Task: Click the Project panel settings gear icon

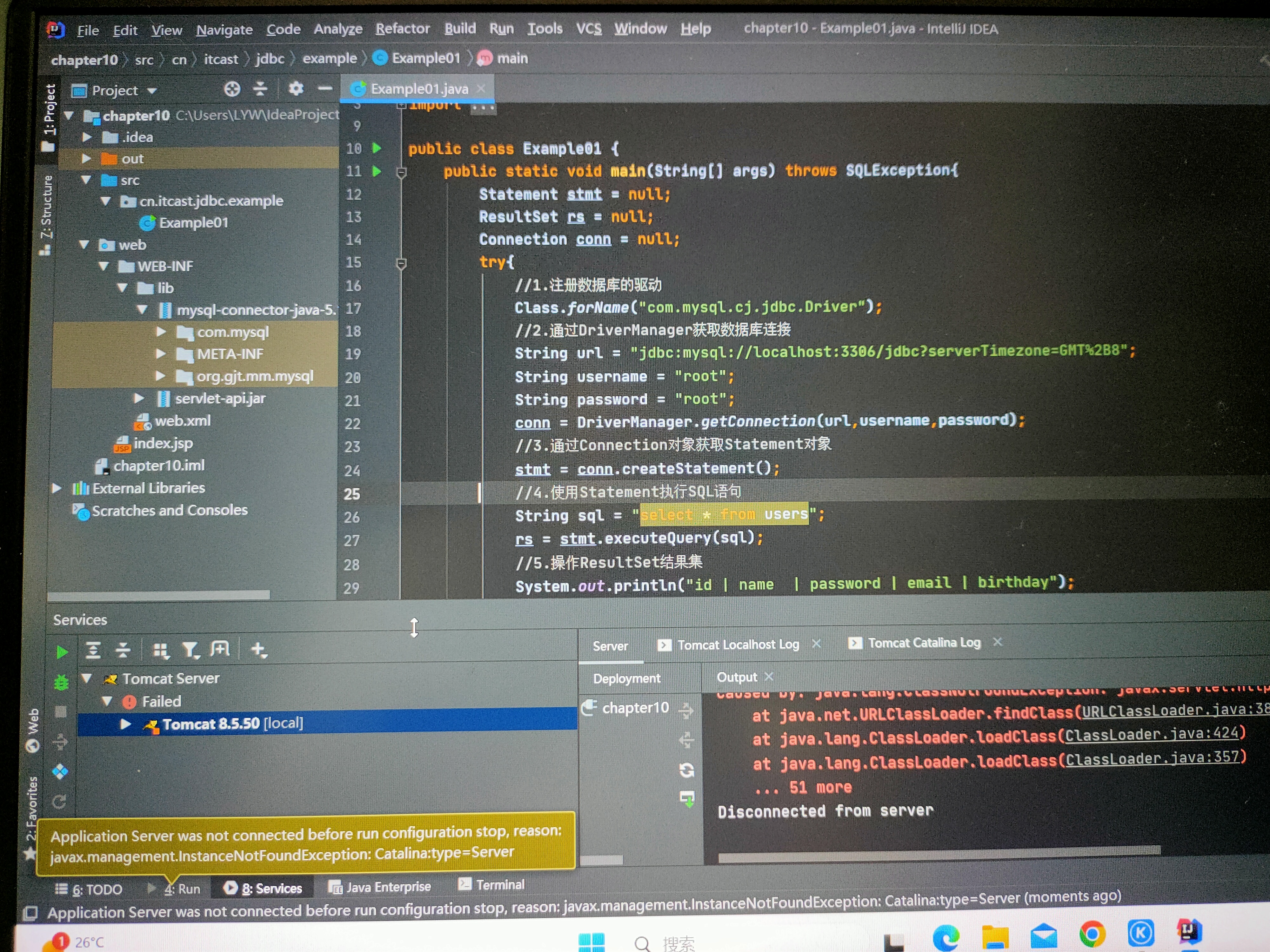Action: pyautogui.click(x=296, y=88)
